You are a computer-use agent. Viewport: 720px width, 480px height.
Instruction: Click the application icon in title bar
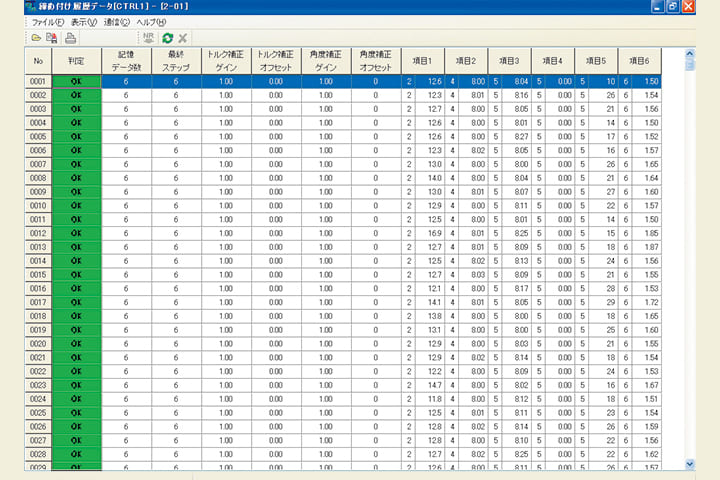[x=32, y=7]
